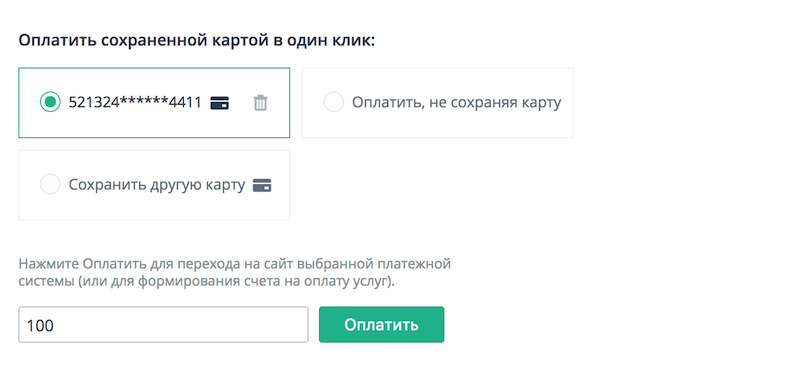Click the Оплатить, не сохраняя карту label

click(457, 103)
